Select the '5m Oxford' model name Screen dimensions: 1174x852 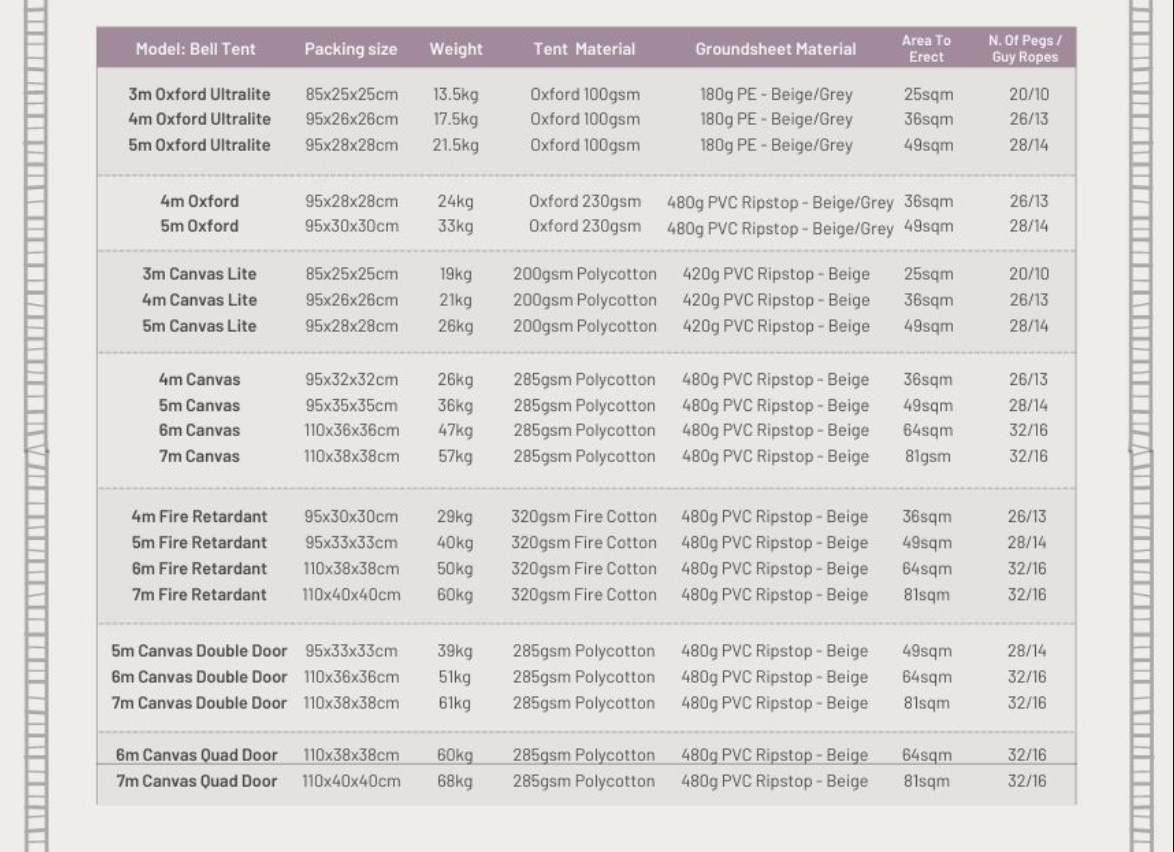click(x=199, y=226)
